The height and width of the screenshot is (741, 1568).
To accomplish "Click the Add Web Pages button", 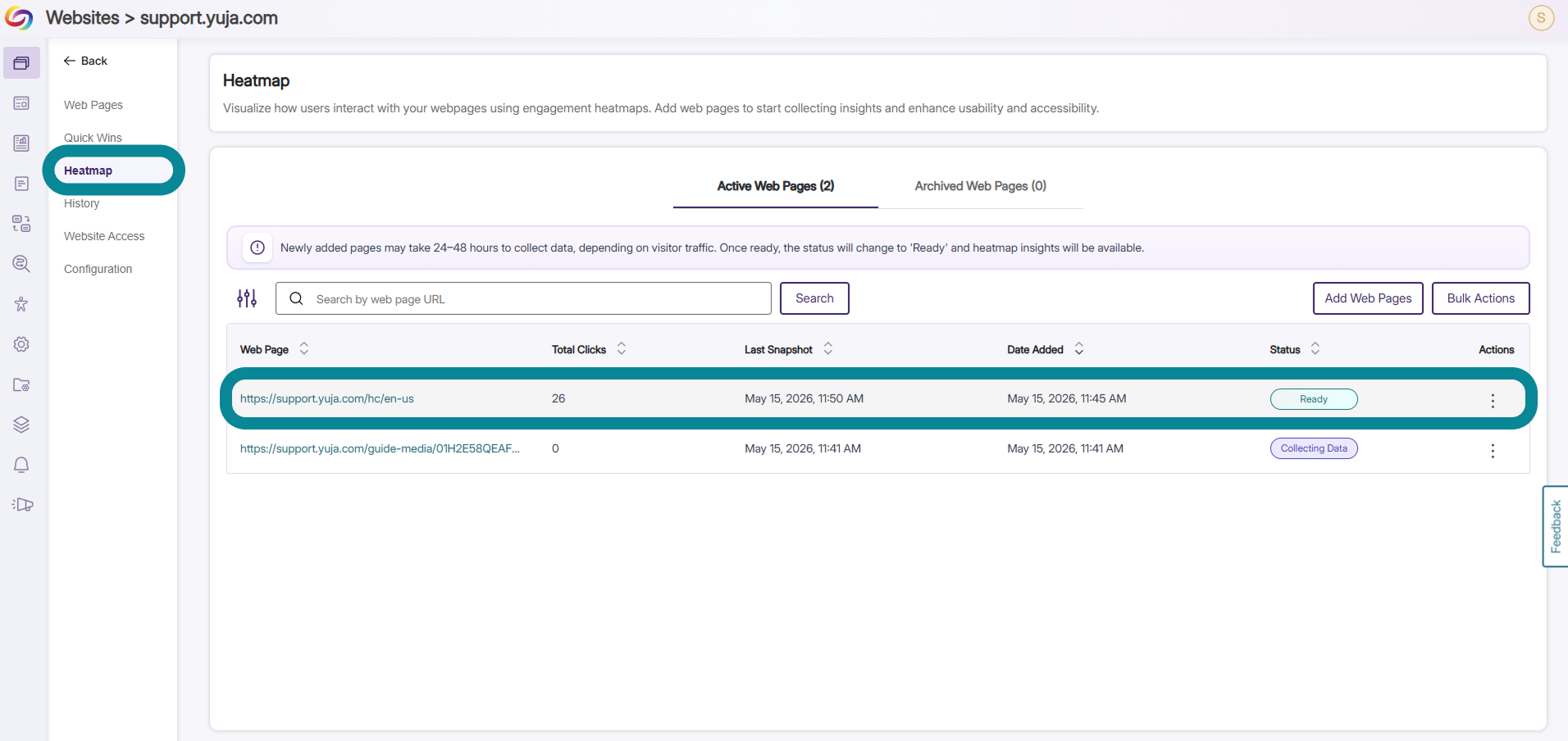I will 1368,298.
